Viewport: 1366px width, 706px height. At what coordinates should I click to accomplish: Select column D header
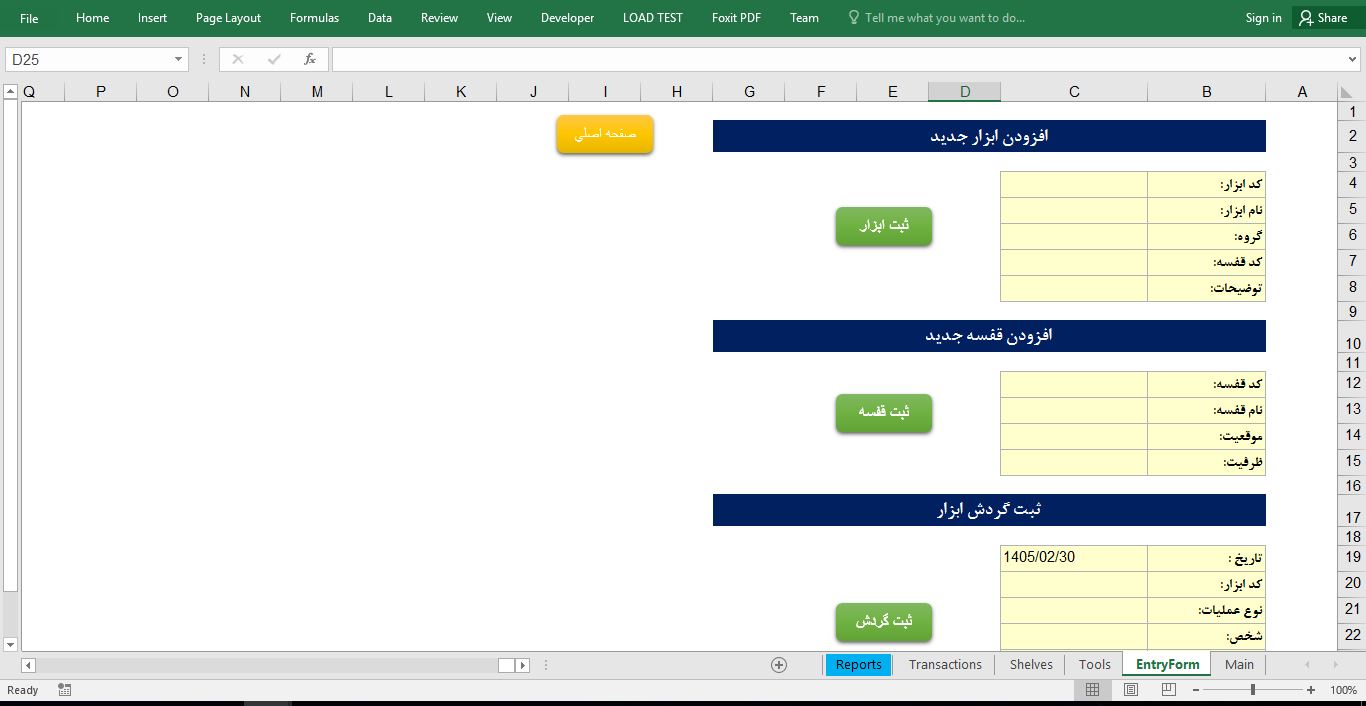(965, 92)
